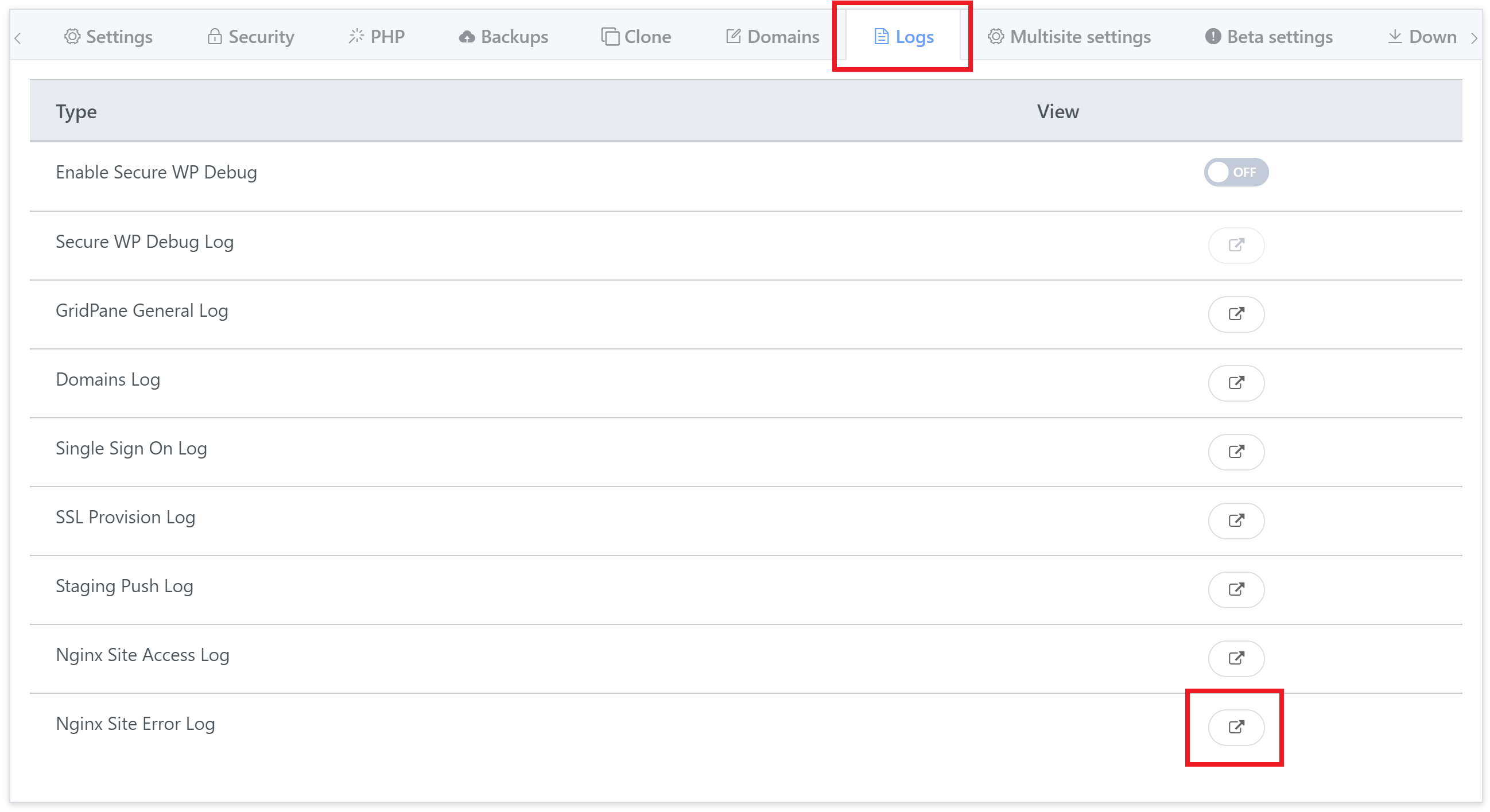Viewport: 1490px width, 812px height.
Task: Select the Logs tab
Action: (903, 36)
